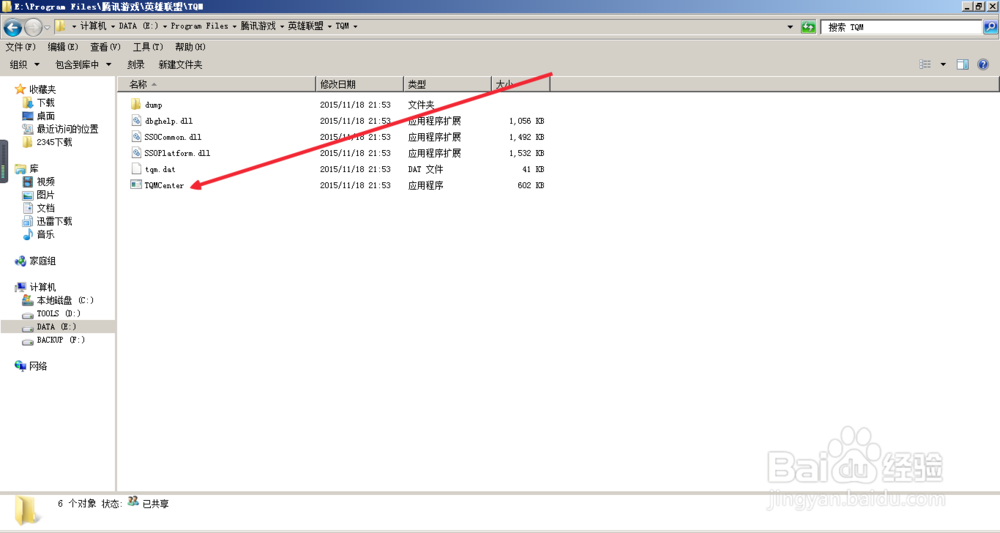
Task: Focus the 搜索 TQM search field
Action: pyautogui.click(x=901, y=27)
